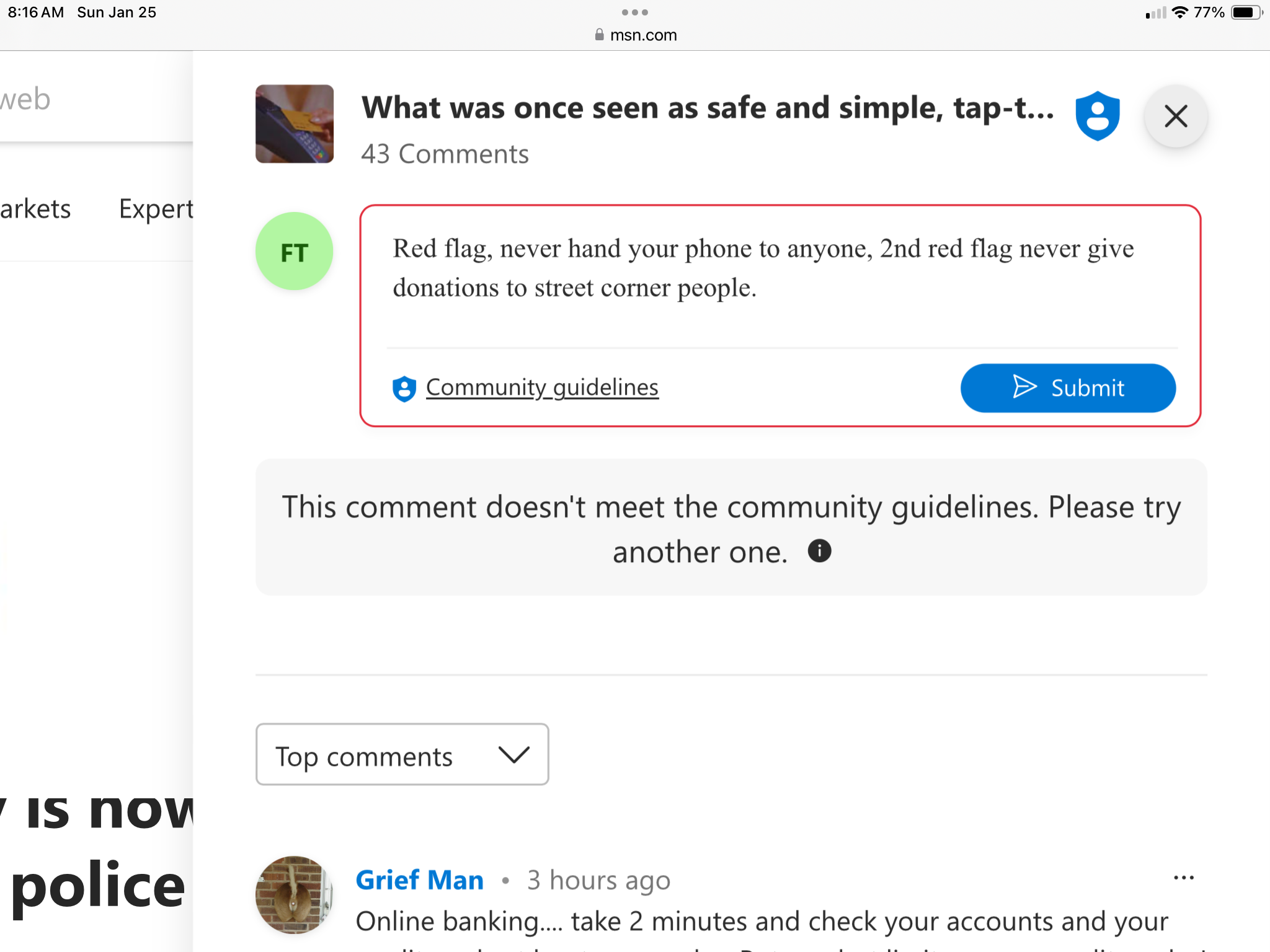Click the info icon next to the guidelines warning
1270x952 pixels.
pos(819,550)
